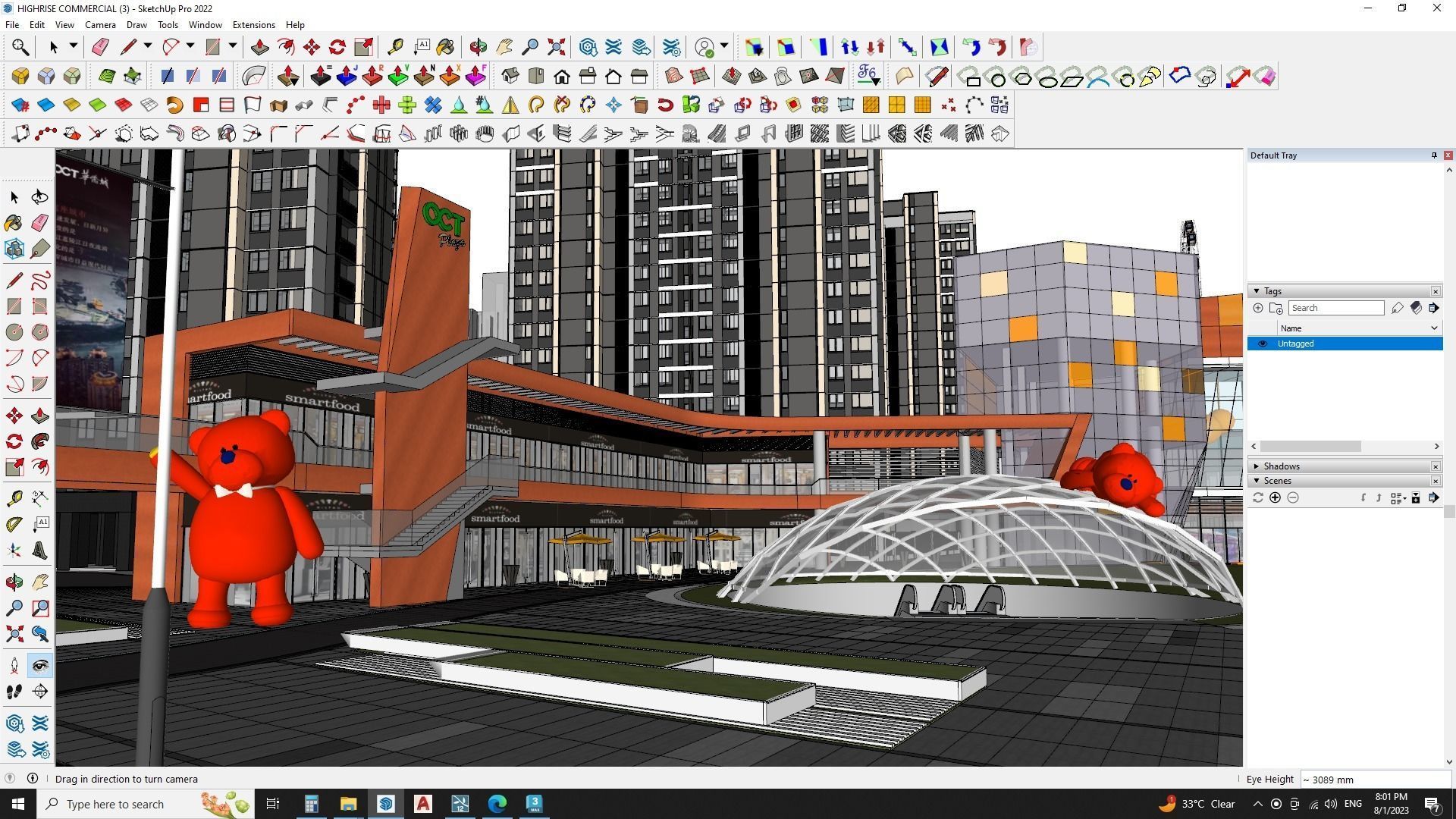The height and width of the screenshot is (819, 1456).
Task: Choose the Rotated Rectangle tool
Action: [39, 306]
